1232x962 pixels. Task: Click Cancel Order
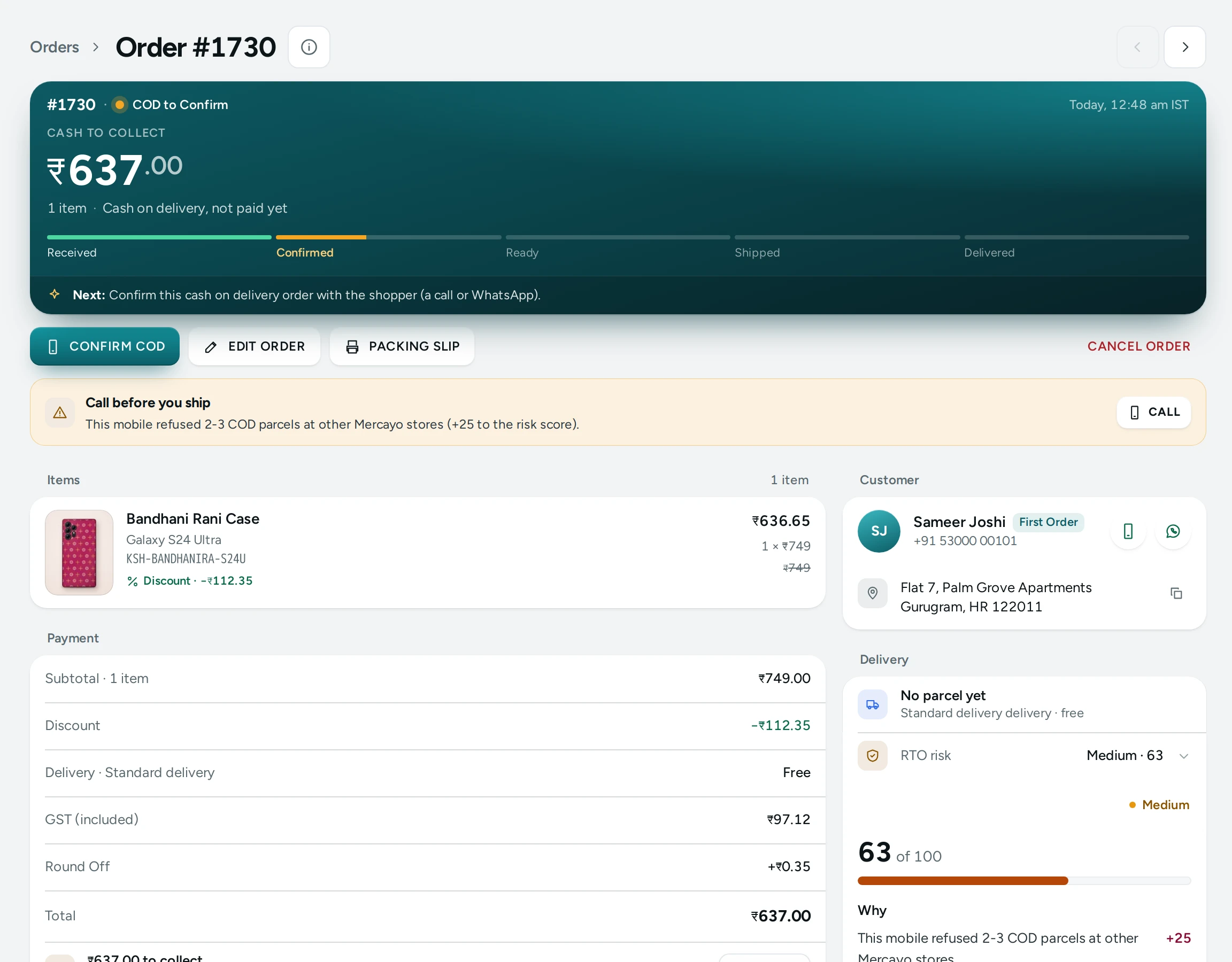(1138, 346)
